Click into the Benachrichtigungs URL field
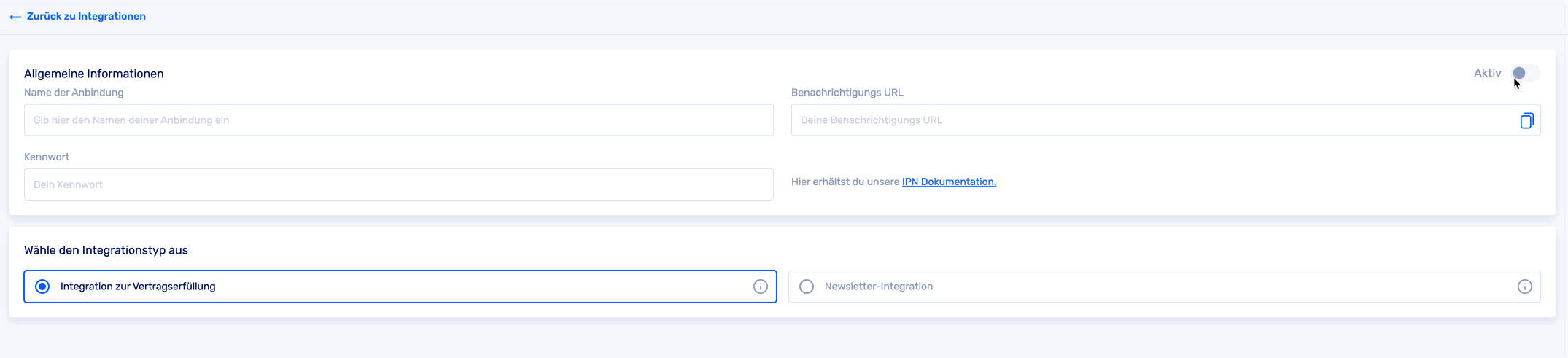Image resolution: width=1568 pixels, height=358 pixels. tap(1152, 120)
